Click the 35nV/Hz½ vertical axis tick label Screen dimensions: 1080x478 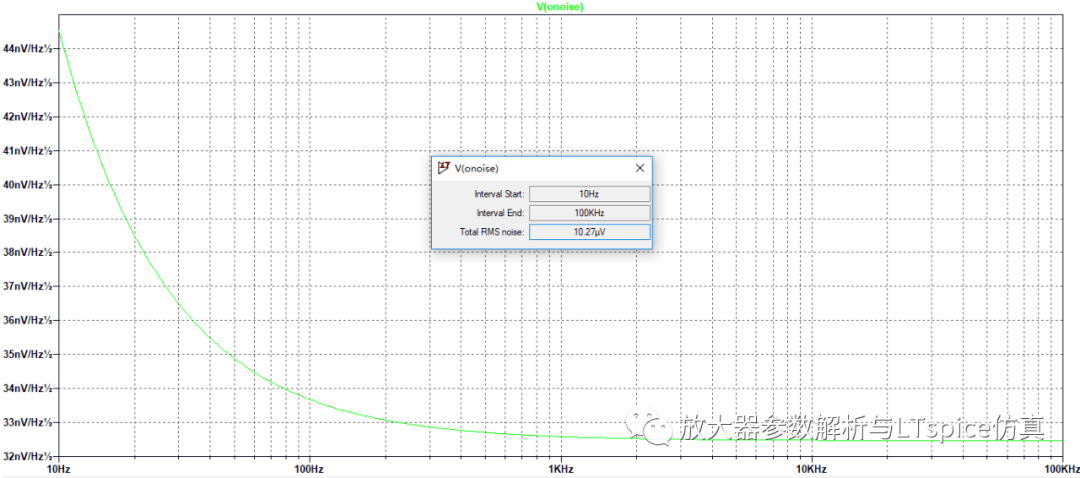point(27,354)
